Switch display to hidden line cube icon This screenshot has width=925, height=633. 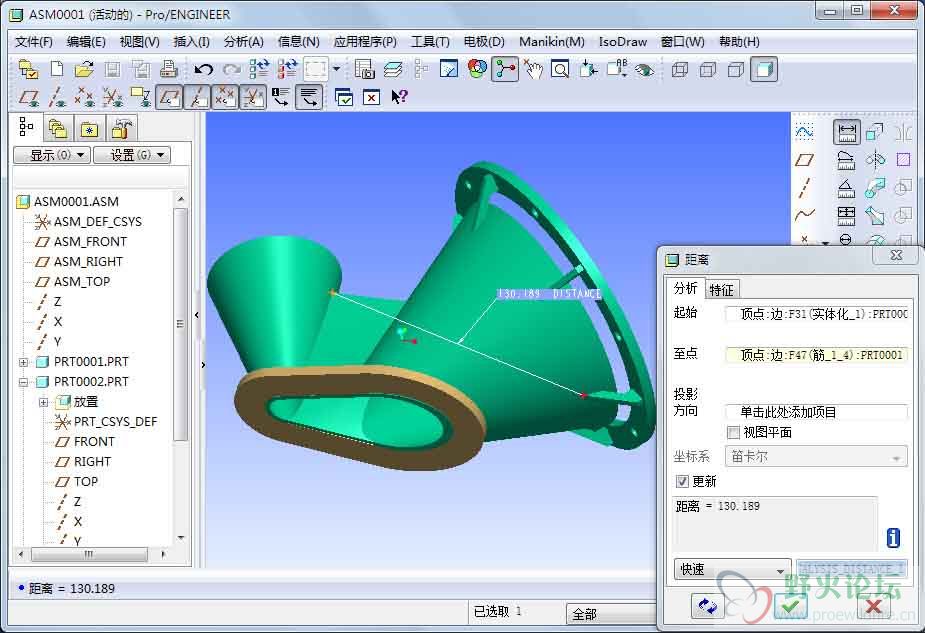[707, 70]
